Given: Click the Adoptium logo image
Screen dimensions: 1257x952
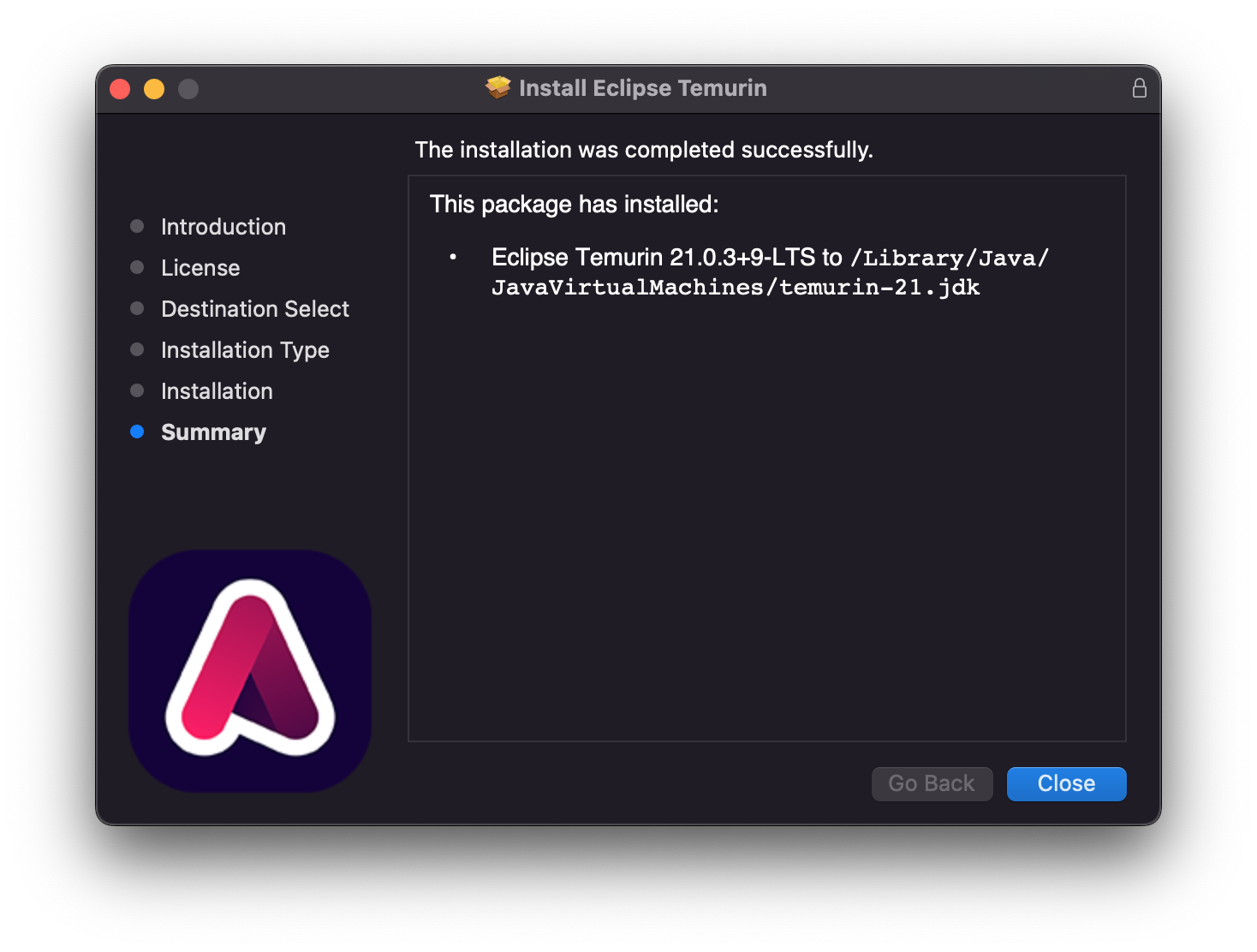Looking at the screenshot, I should [250, 671].
